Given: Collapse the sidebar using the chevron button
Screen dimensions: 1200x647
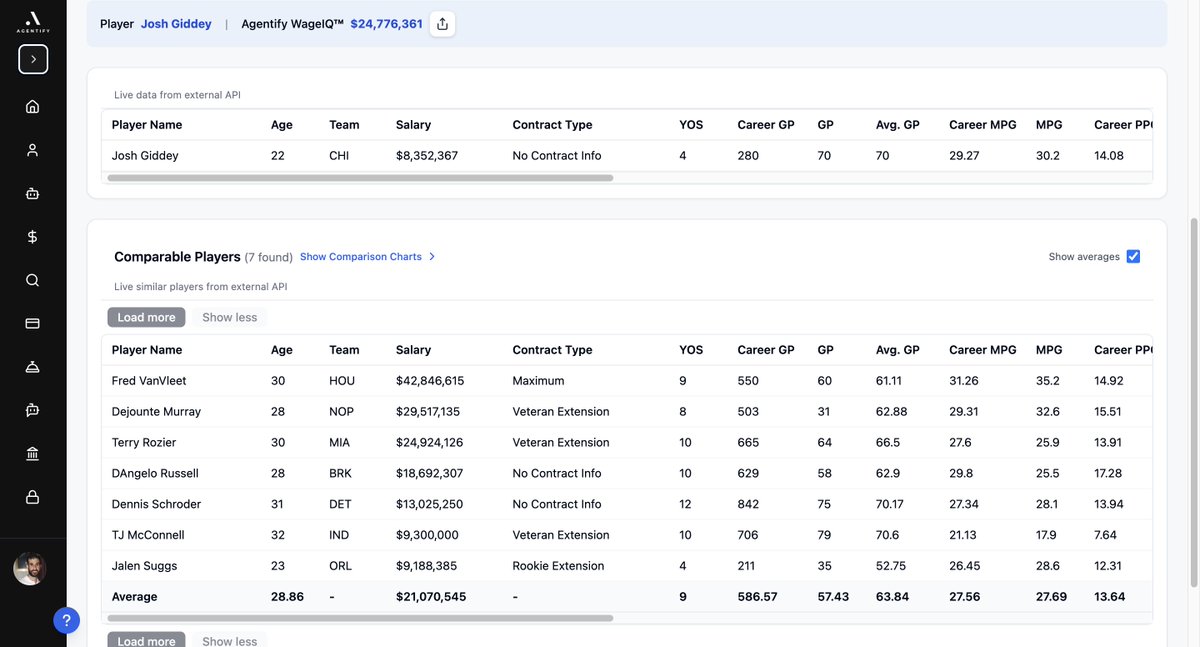Looking at the screenshot, I should pos(32,58).
